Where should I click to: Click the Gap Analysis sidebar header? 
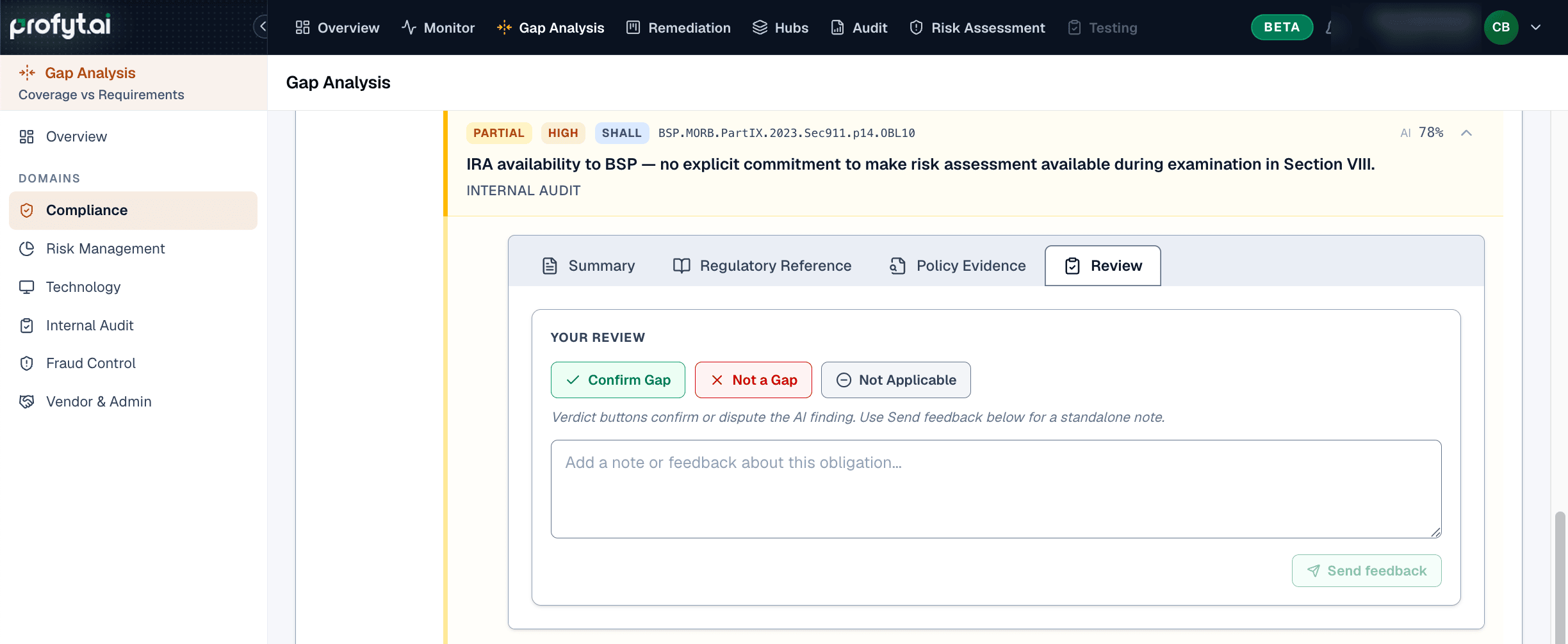[x=133, y=83]
